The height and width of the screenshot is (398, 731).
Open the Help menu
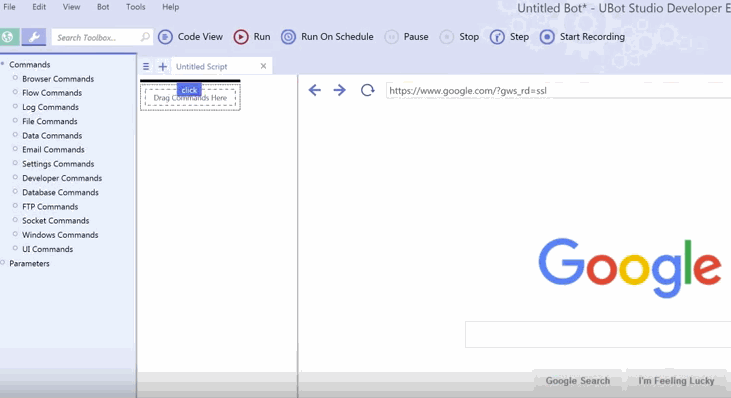pos(171,7)
